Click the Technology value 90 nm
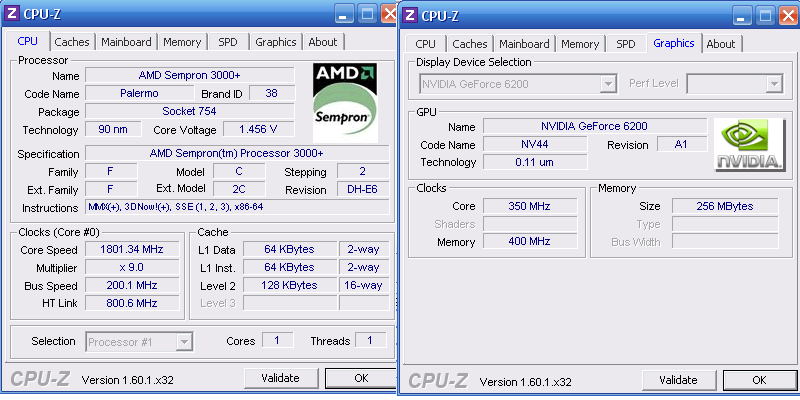The height and width of the screenshot is (400, 800). pyautogui.click(x=113, y=129)
